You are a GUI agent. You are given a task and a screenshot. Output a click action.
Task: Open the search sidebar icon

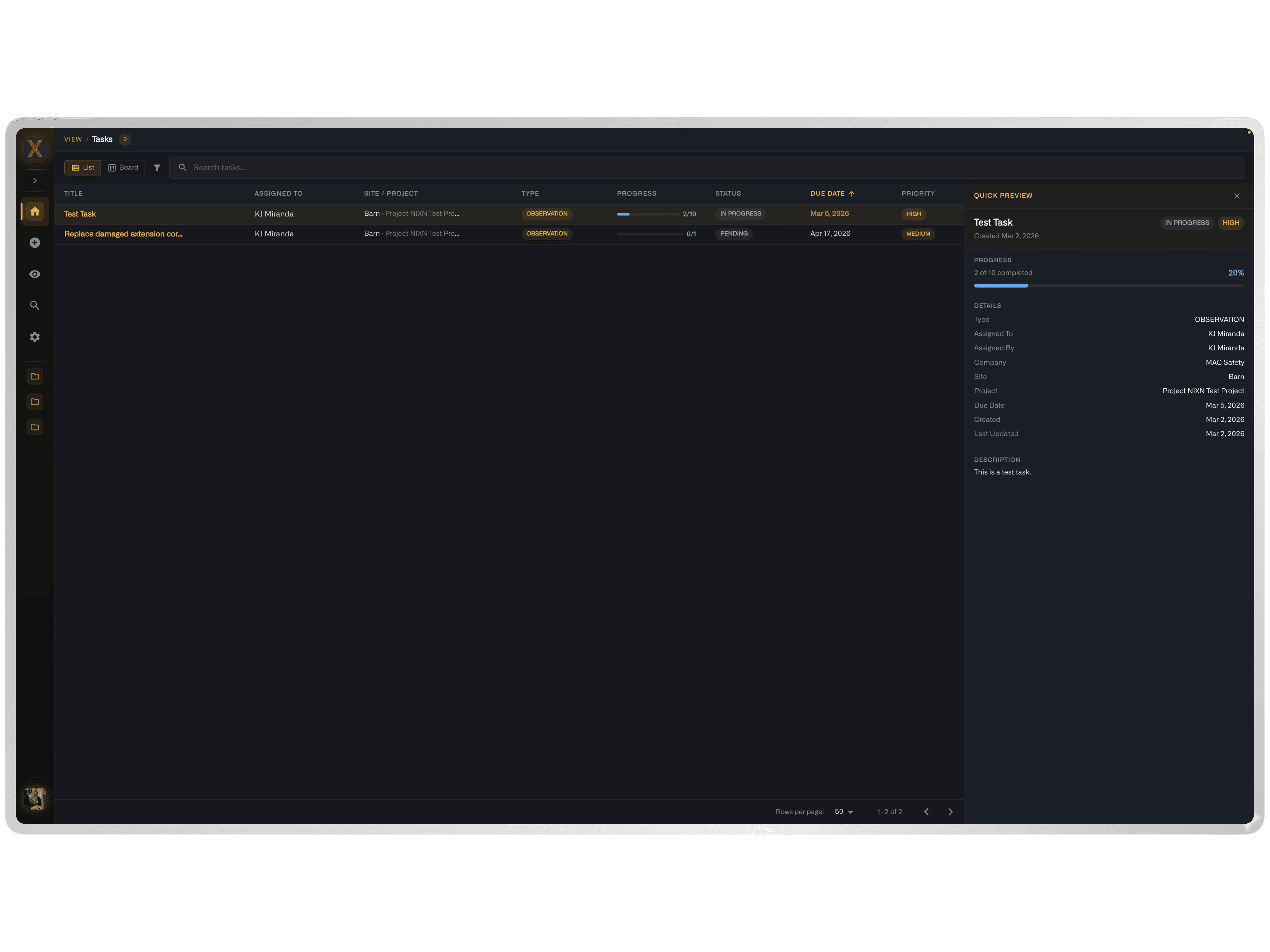[35, 305]
